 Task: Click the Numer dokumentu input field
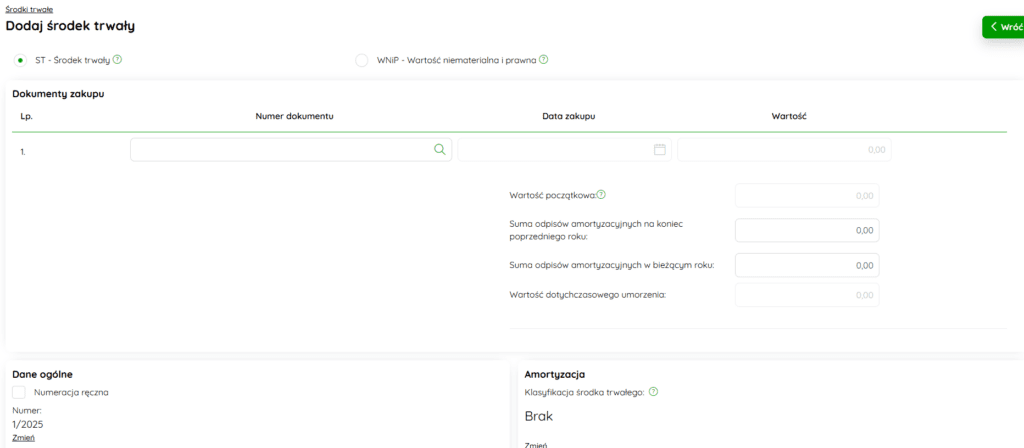coord(280,149)
